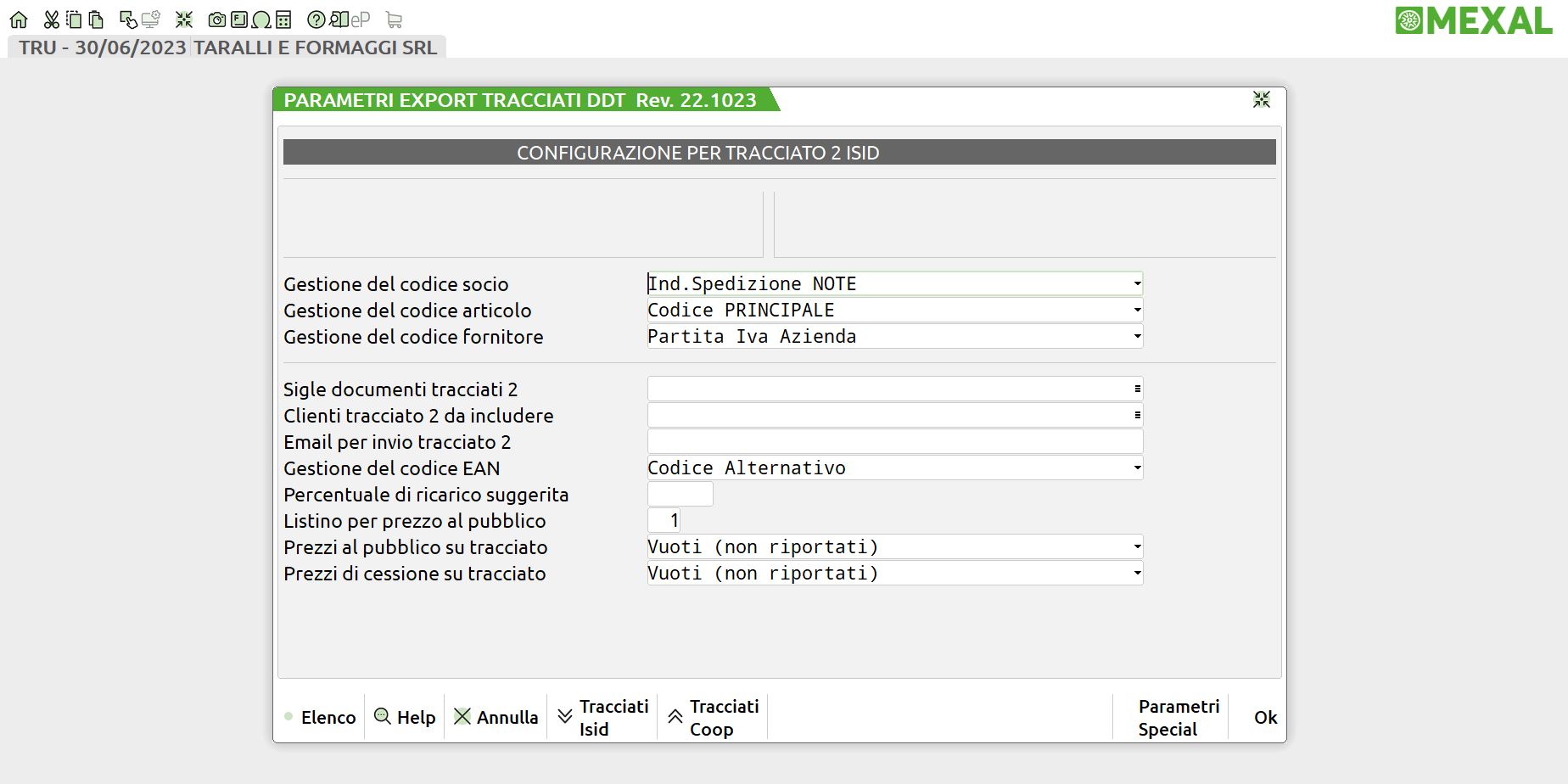This screenshot has width=1568, height=784.
Task: Click the scissors cut icon
Action: [x=52, y=20]
